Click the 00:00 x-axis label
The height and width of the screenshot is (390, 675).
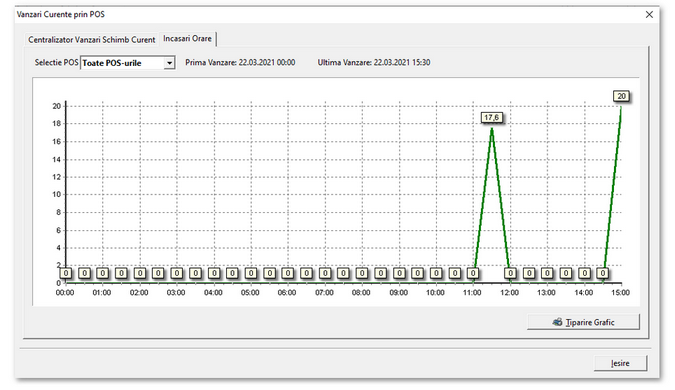tap(65, 293)
